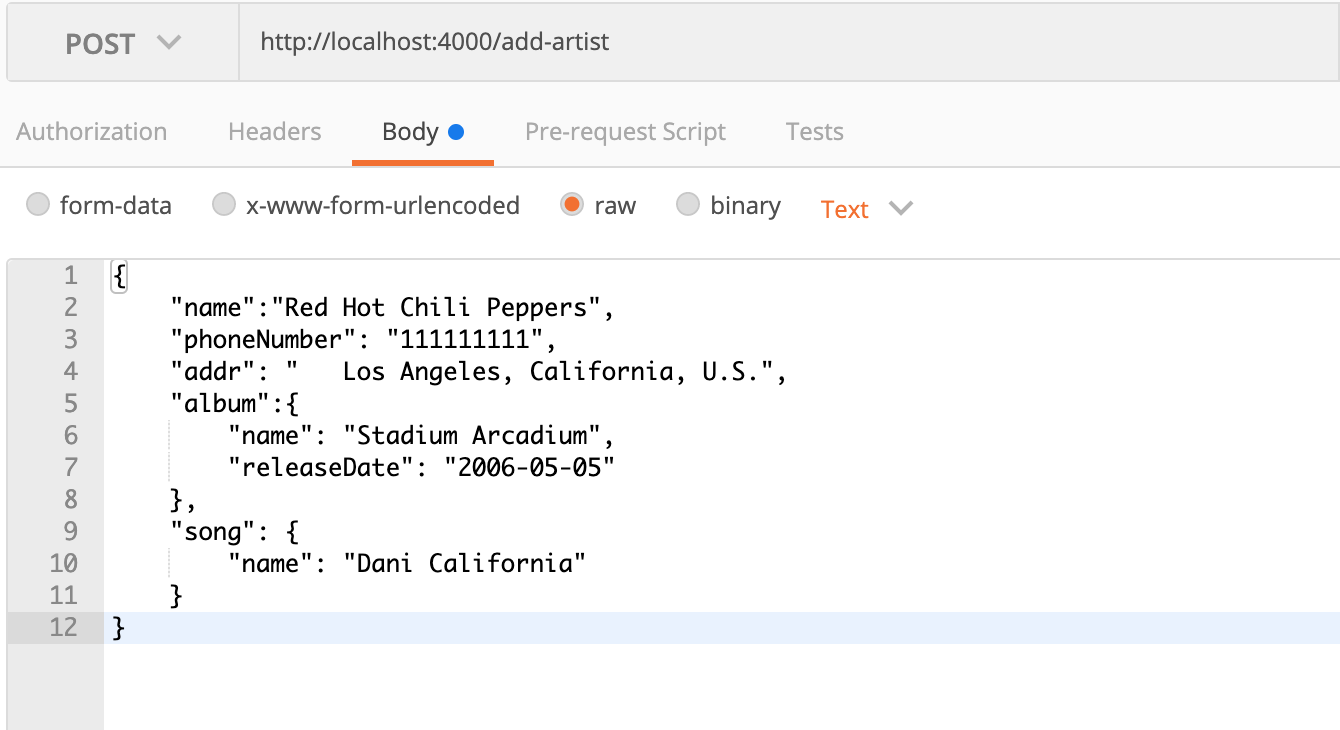This screenshot has width=1340, height=730.
Task: Switch to the Authorization tab
Action: click(x=92, y=132)
